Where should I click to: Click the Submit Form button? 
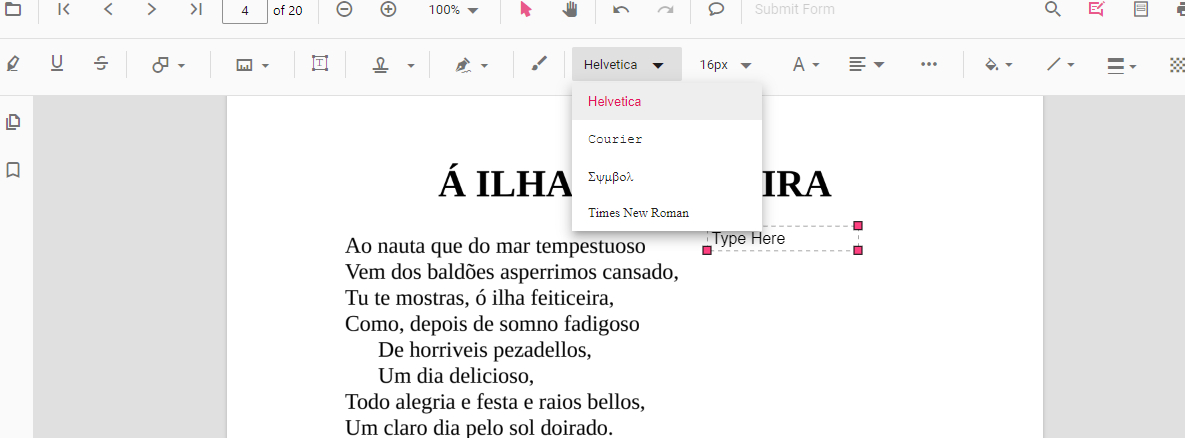pos(794,10)
